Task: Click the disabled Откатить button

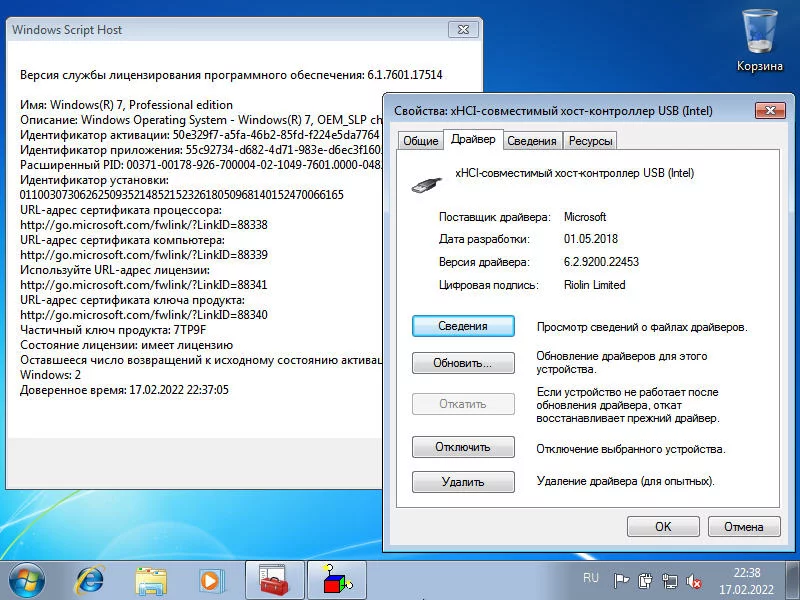Action: tap(463, 404)
